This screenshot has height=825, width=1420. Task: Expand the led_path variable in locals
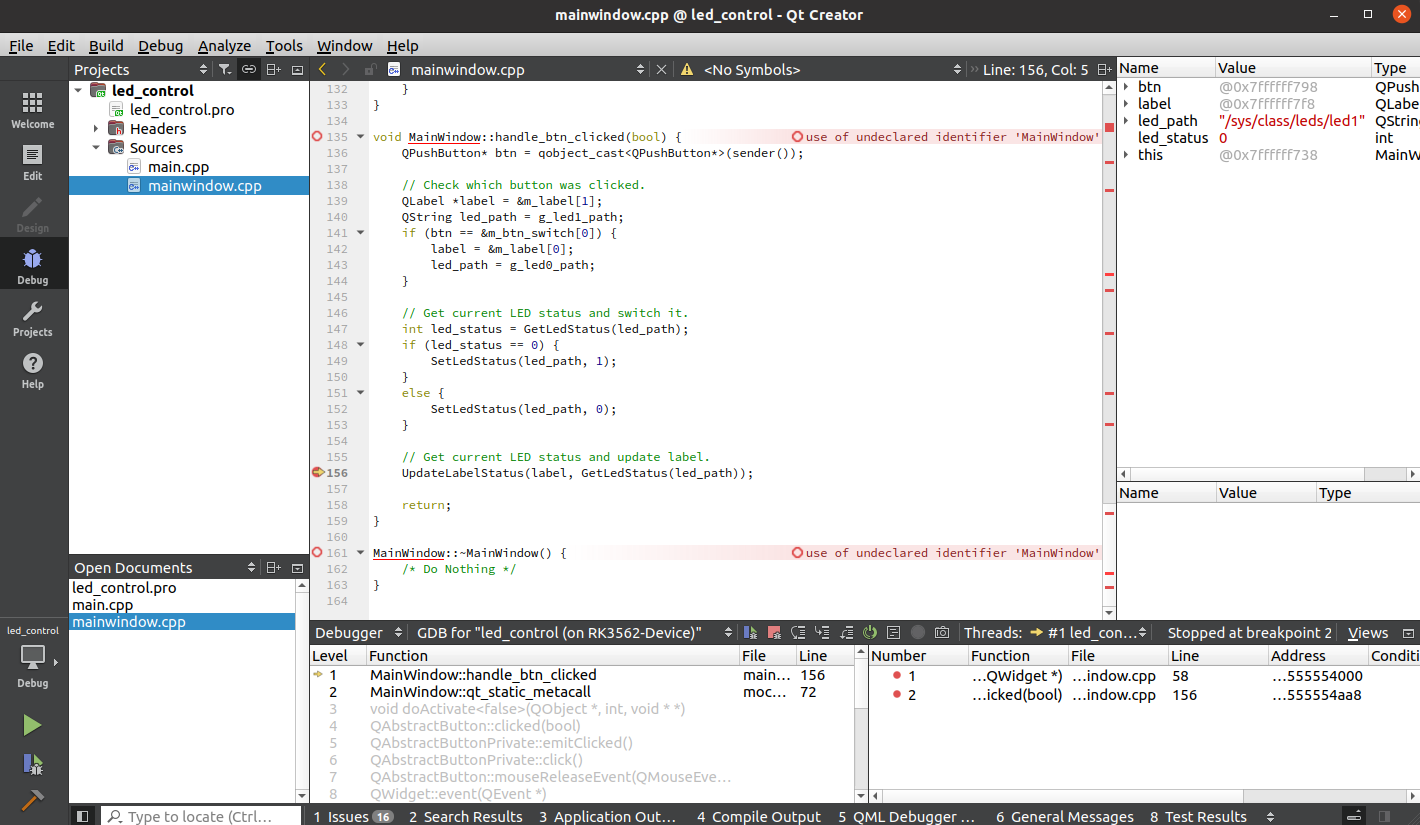pos(1127,121)
